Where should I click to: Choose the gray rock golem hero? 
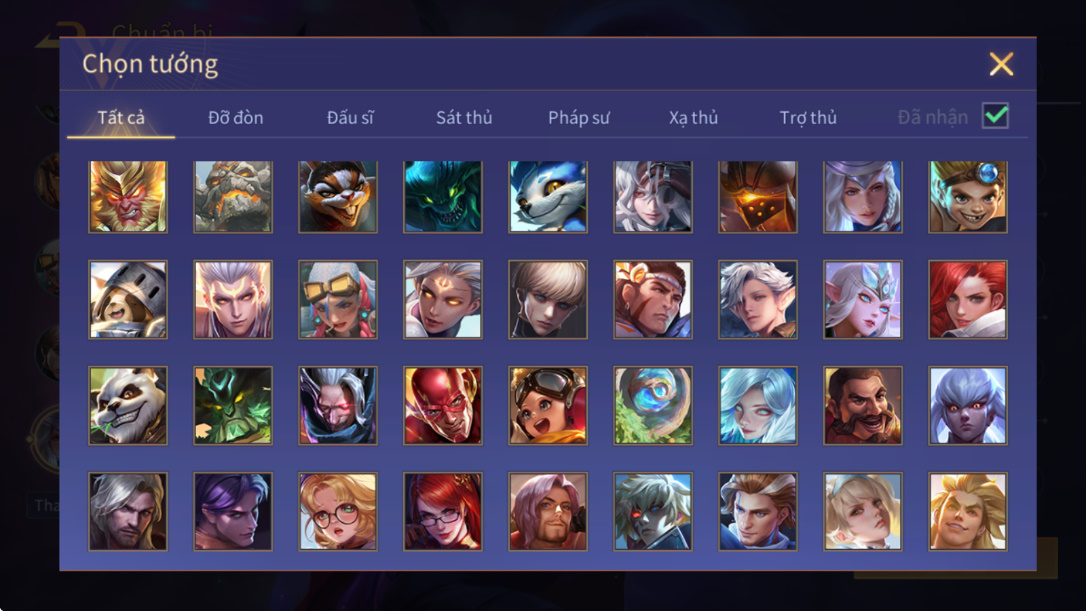click(233, 197)
